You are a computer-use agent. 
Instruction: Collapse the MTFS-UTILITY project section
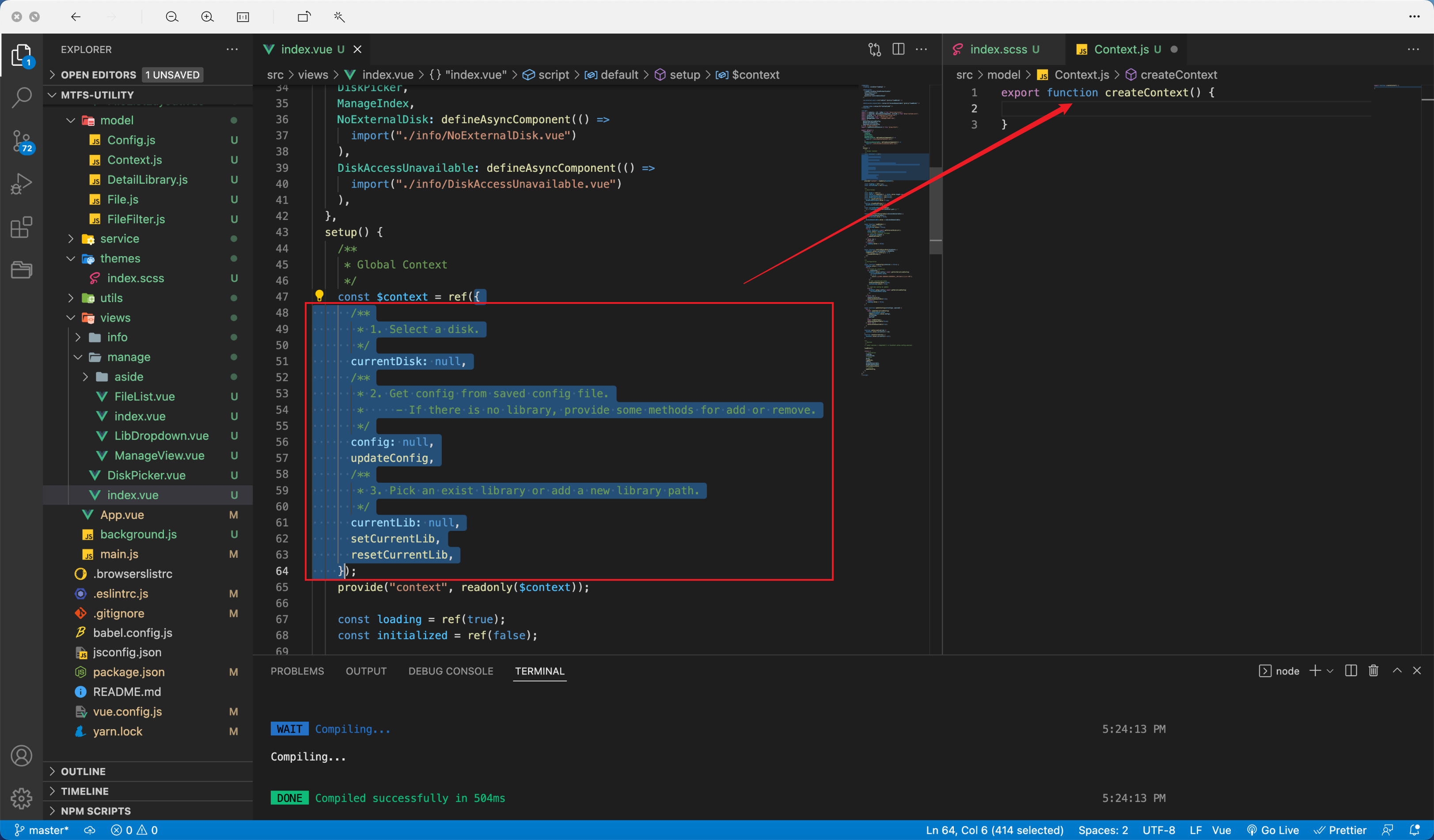coord(148,95)
